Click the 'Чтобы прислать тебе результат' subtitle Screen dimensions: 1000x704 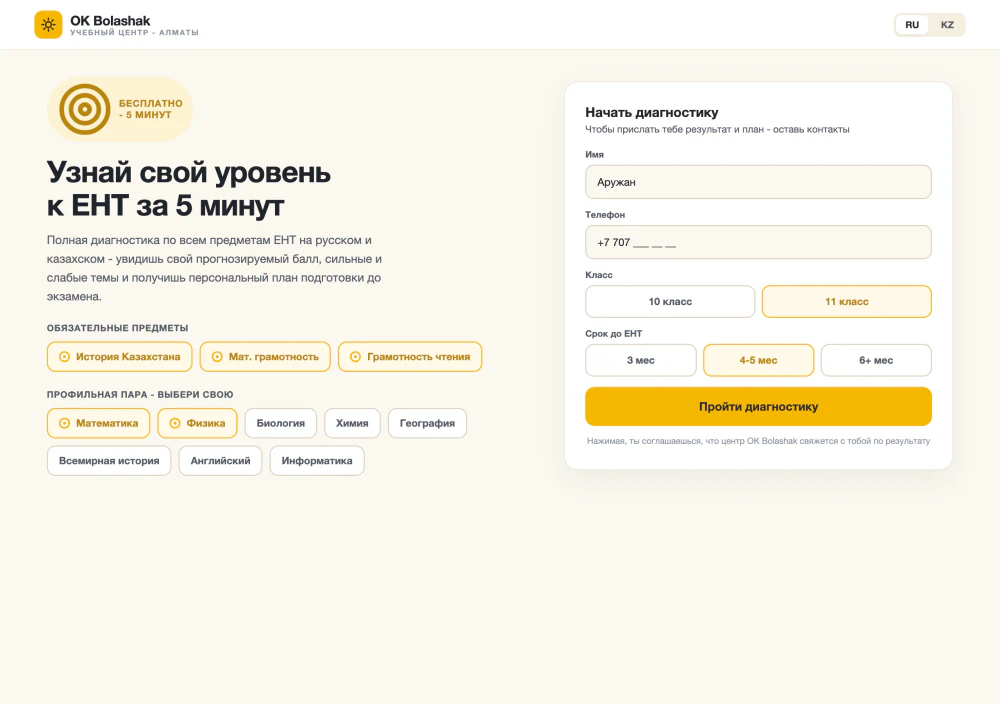pyautogui.click(x=717, y=129)
